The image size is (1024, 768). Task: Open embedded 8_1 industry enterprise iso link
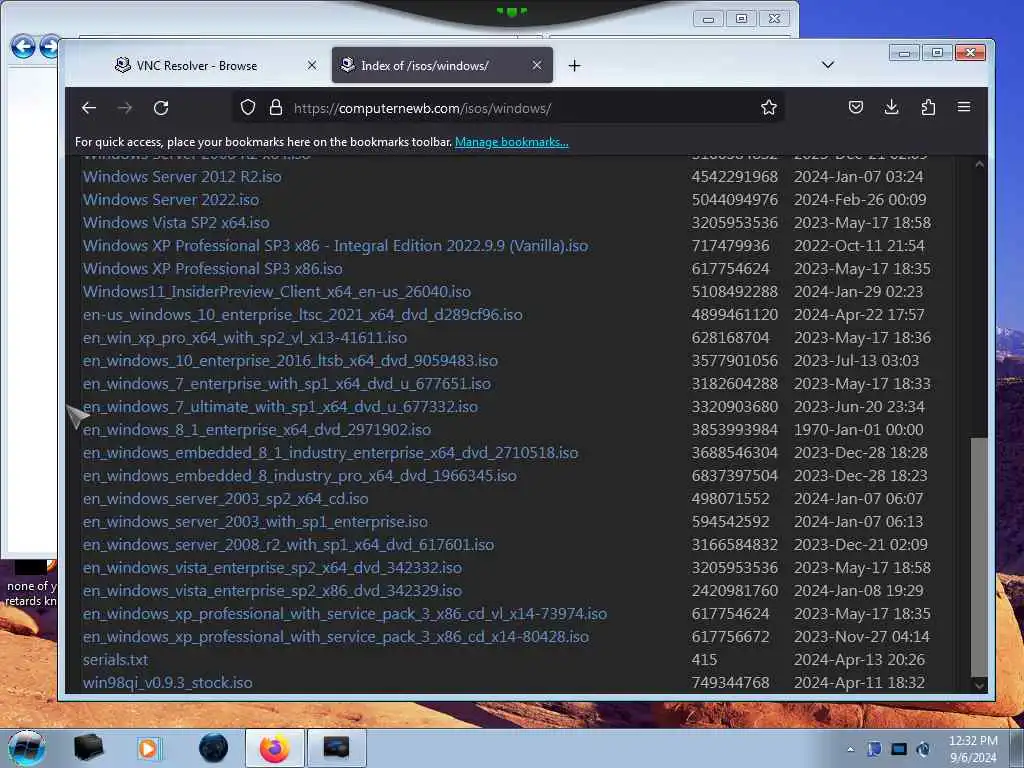[x=330, y=453]
